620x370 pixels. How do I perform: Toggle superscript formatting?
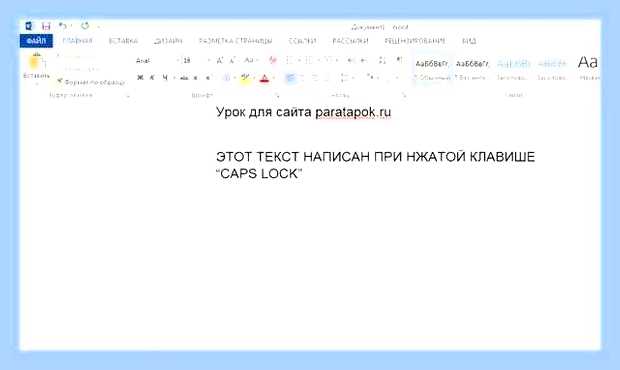(x=208, y=78)
